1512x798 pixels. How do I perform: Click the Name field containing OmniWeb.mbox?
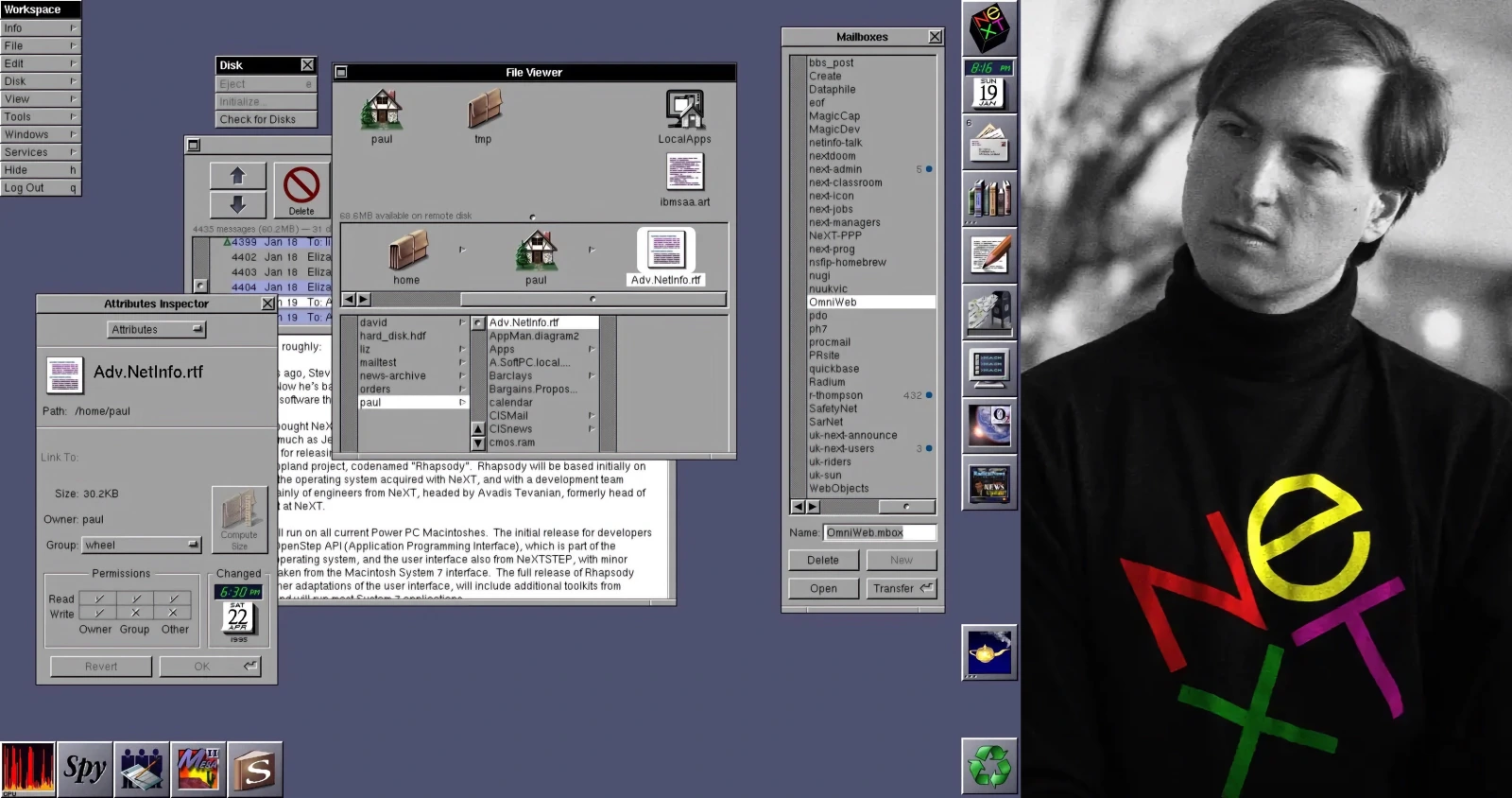880,532
